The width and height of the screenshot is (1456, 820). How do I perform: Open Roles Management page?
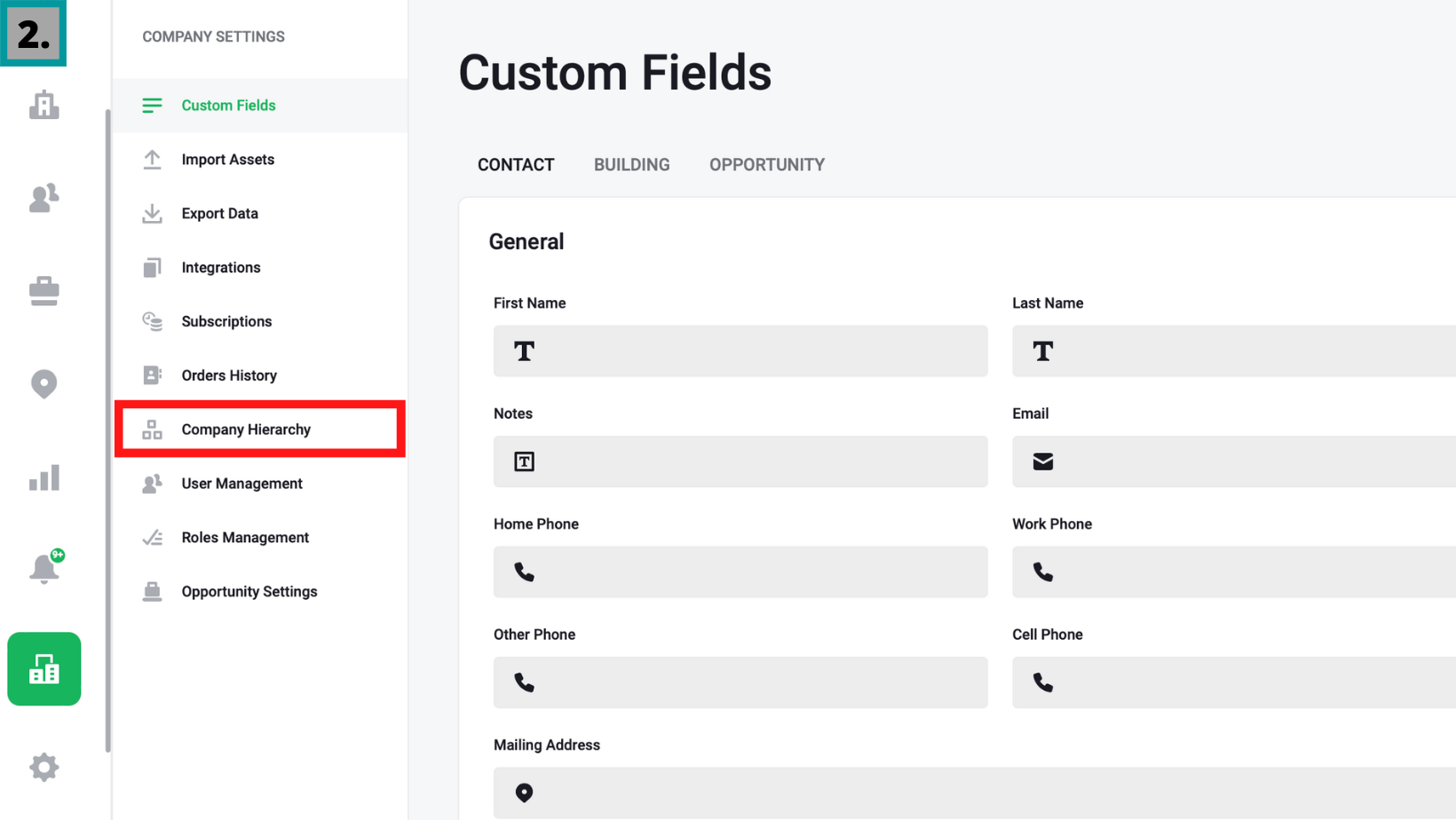coord(245,538)
